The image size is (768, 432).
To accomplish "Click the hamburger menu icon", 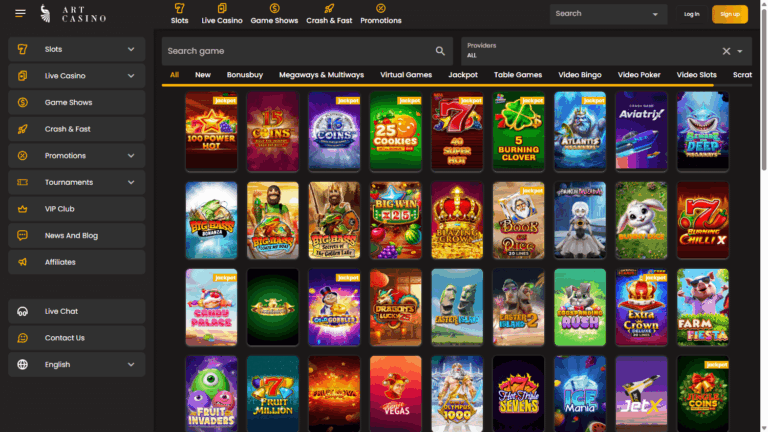I will point(20,13).
